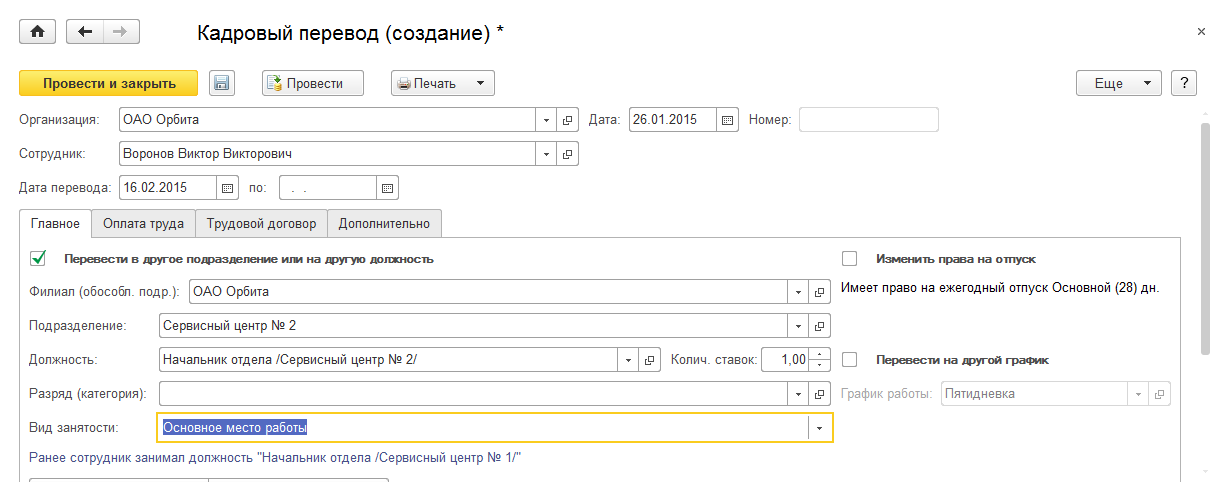1223x491 pixels.
Task: Switch to the Трудовой договор tab
Action: pyautogui.click(x=261, y=224)
